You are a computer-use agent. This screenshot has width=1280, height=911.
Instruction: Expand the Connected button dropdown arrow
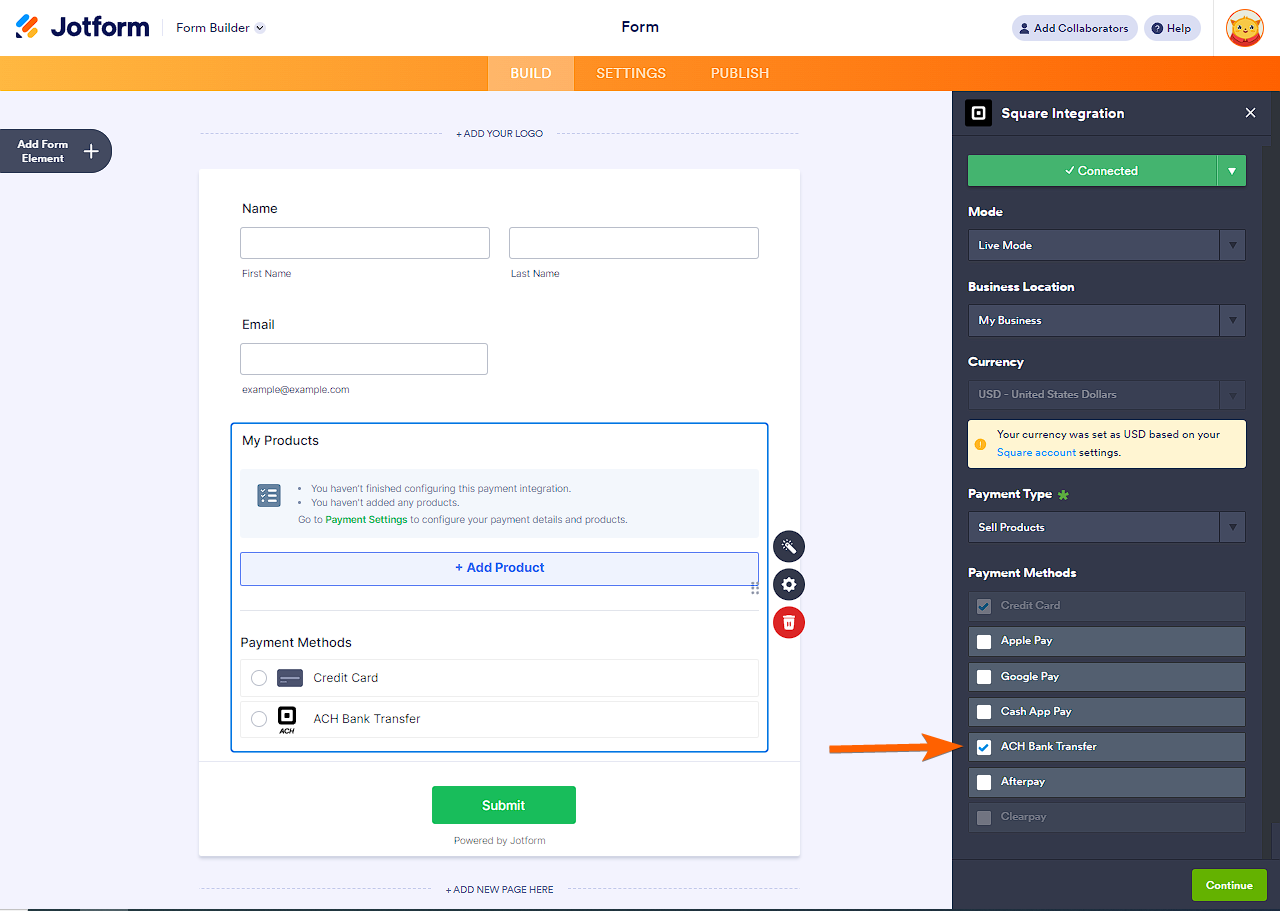point(1231,171)
